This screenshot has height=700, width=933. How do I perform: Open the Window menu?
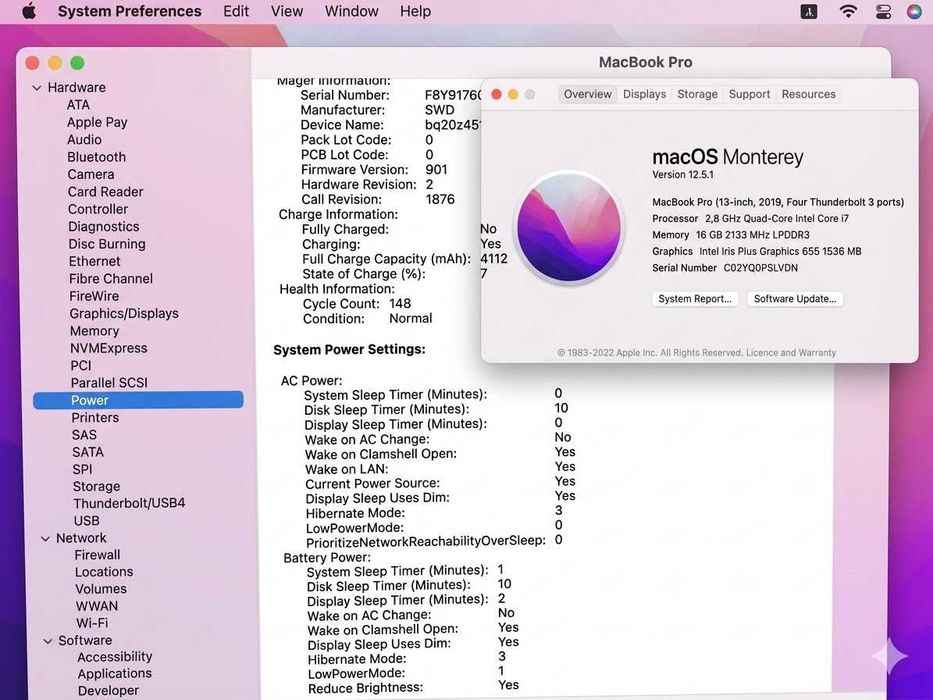click(x=352, y=11)
